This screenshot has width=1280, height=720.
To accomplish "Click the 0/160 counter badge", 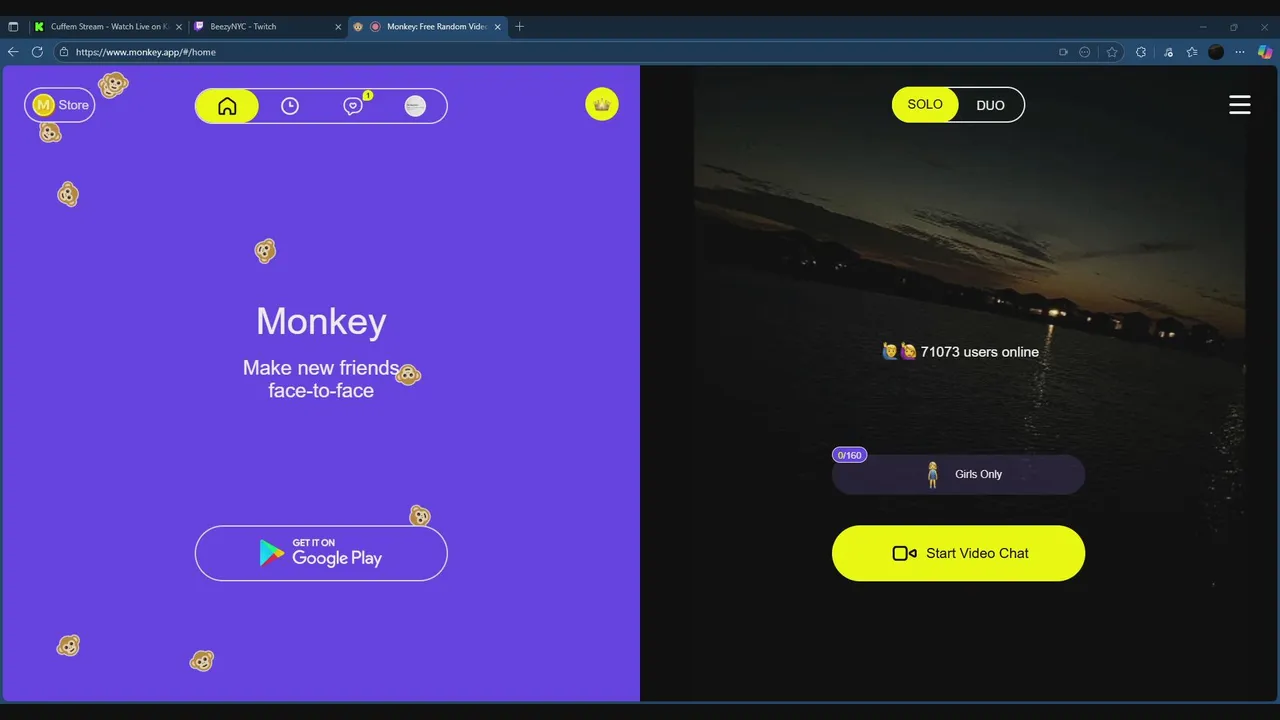I will pyautogui.click(x=849, y=455).
